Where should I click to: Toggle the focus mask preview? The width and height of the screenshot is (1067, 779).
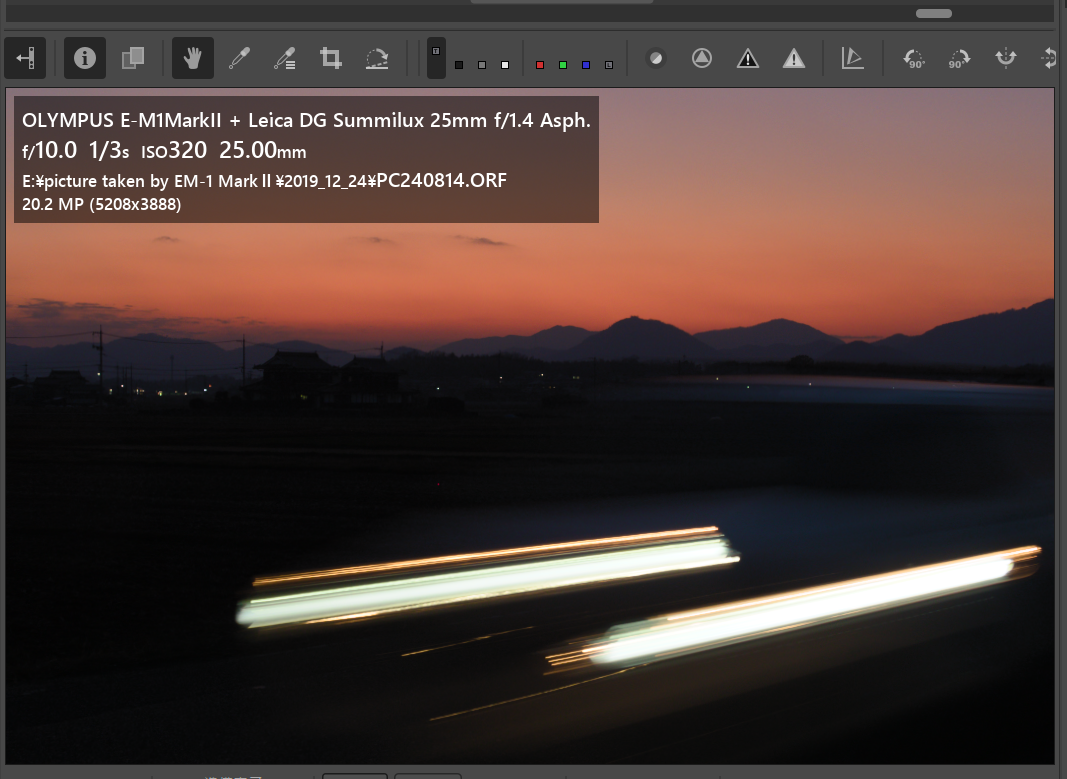click(x=656, y=58)
